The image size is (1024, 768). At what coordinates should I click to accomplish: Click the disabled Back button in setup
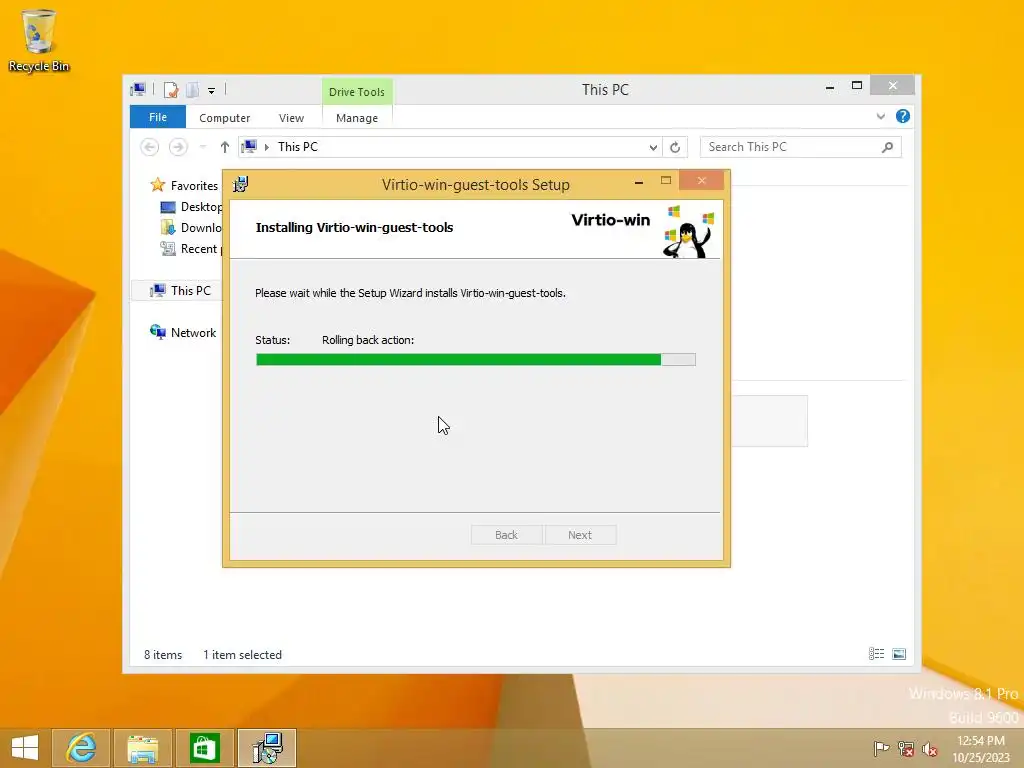(x=506, y=535)
